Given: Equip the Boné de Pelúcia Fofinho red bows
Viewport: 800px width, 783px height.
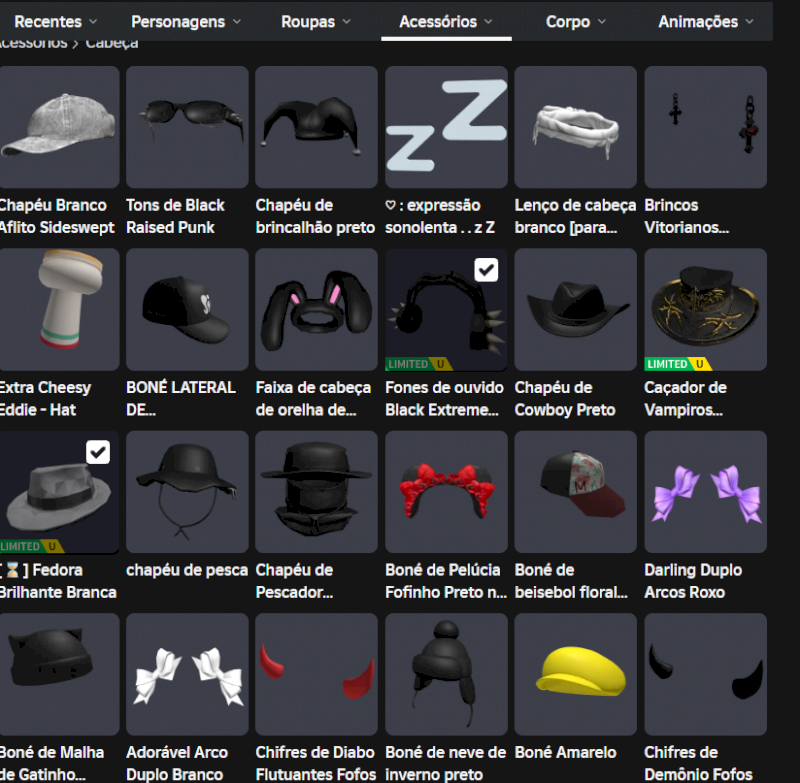Looking at the screenshot, I should [x=446, y=492].
